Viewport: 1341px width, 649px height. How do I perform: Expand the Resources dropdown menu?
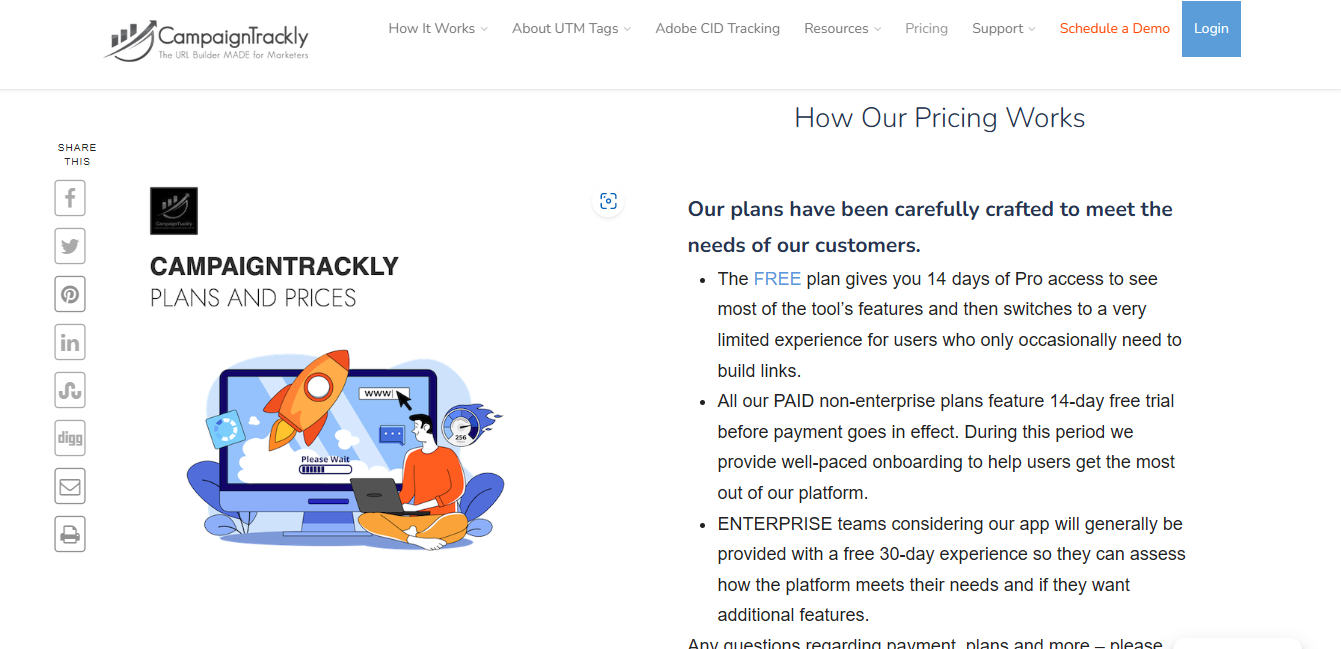click(x=842, y=28)
